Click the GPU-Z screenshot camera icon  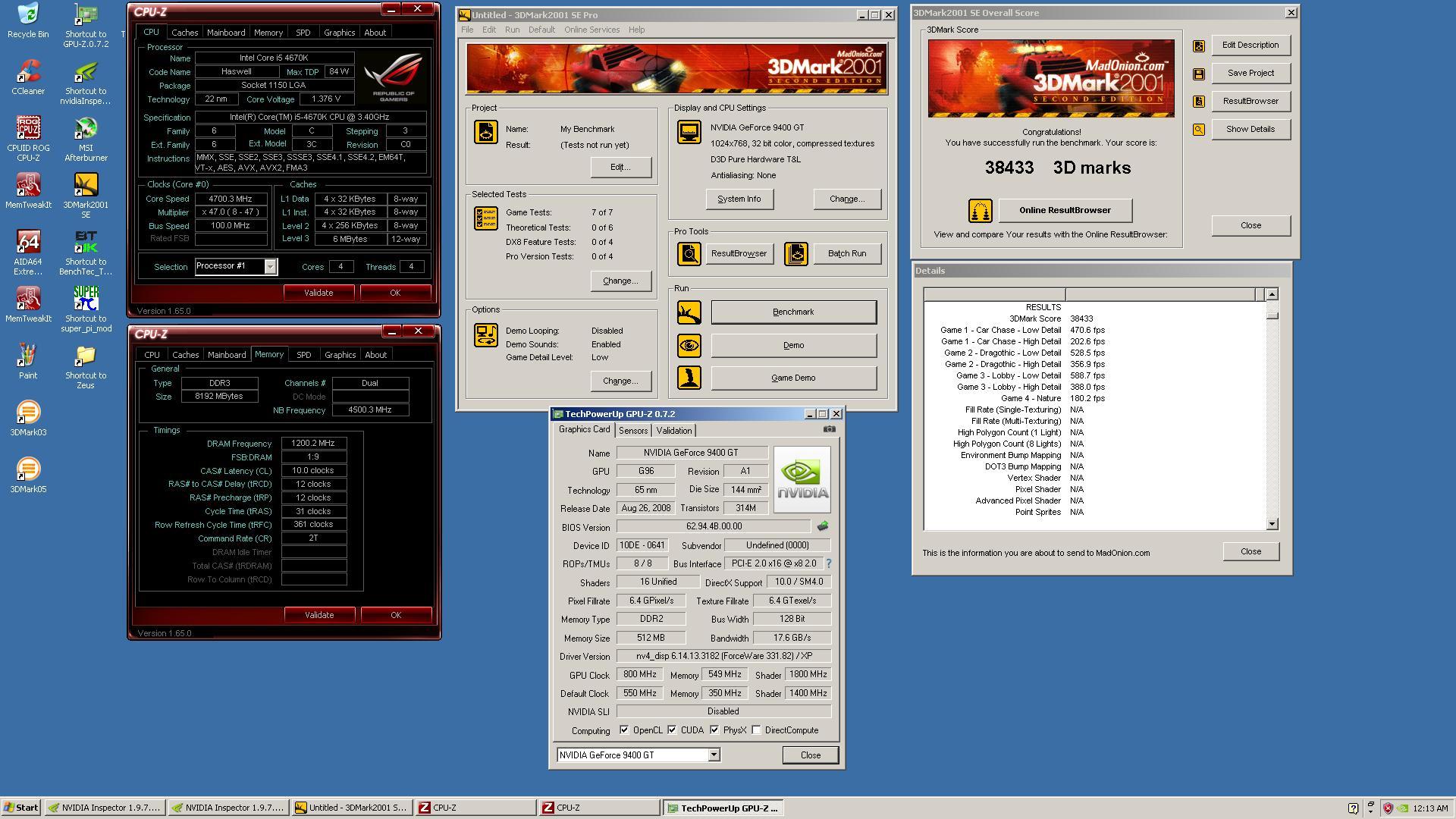[x=830, y=429]
